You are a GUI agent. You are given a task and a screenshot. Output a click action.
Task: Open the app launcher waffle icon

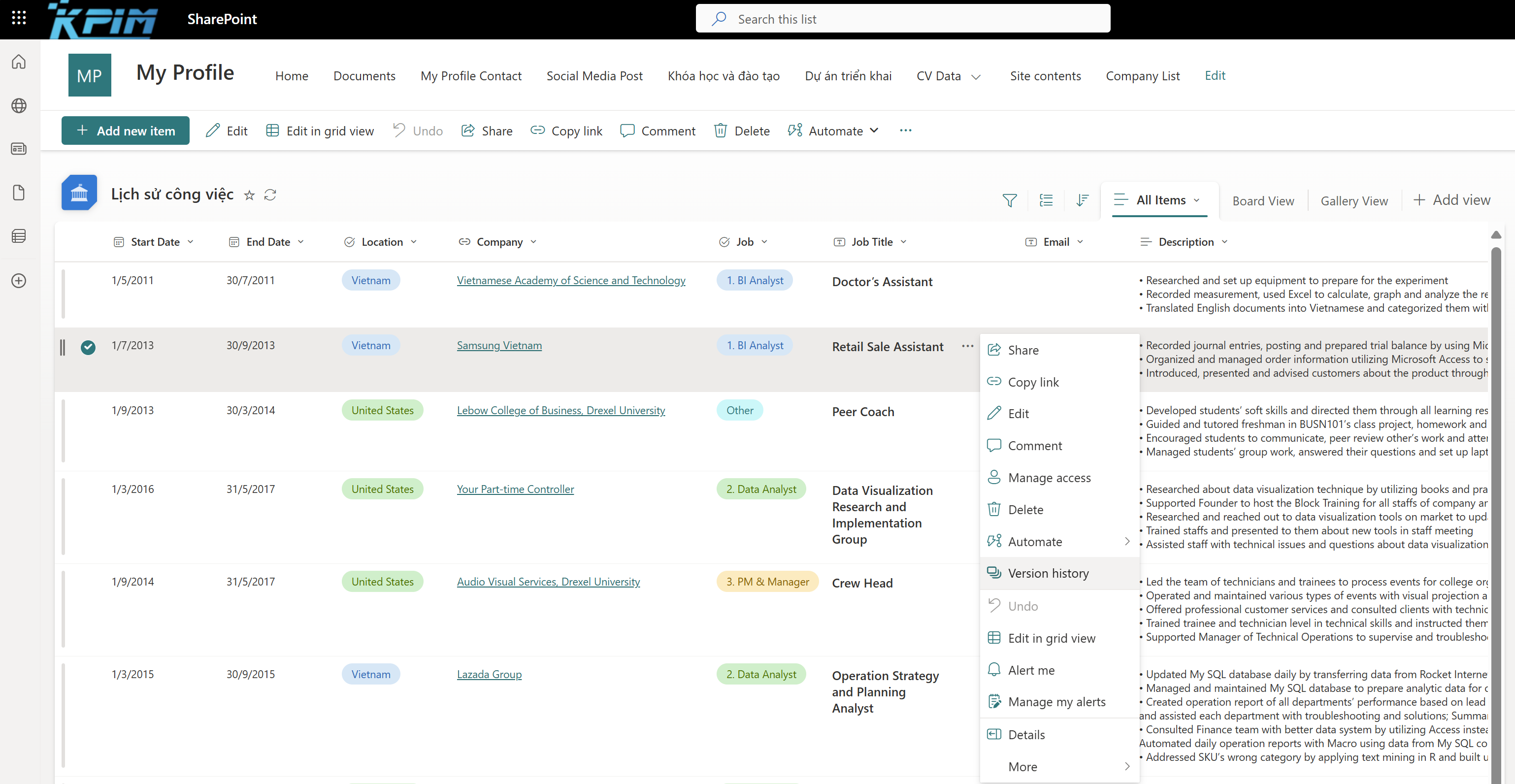tap(19, 18)
